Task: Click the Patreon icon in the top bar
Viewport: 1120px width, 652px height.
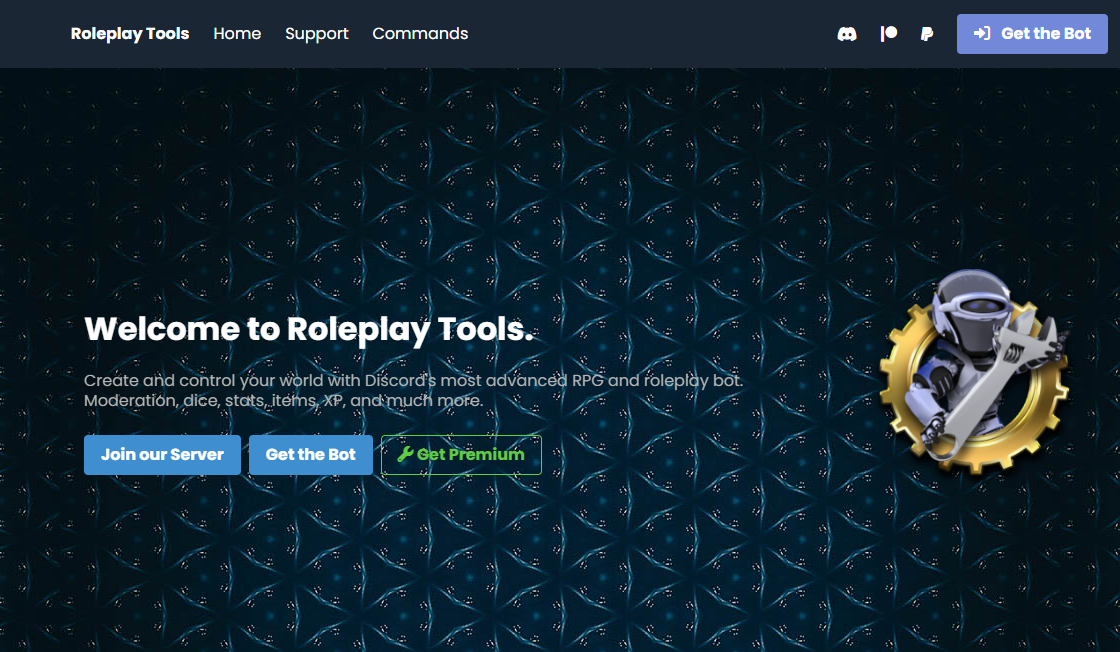Action: [887, 33]
